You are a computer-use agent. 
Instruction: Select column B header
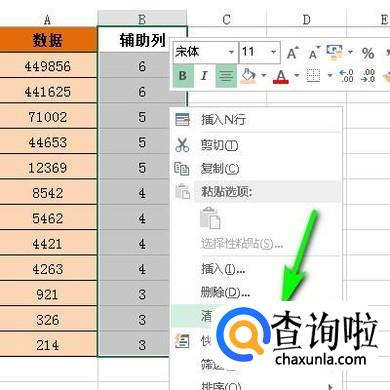pos(142,18)
